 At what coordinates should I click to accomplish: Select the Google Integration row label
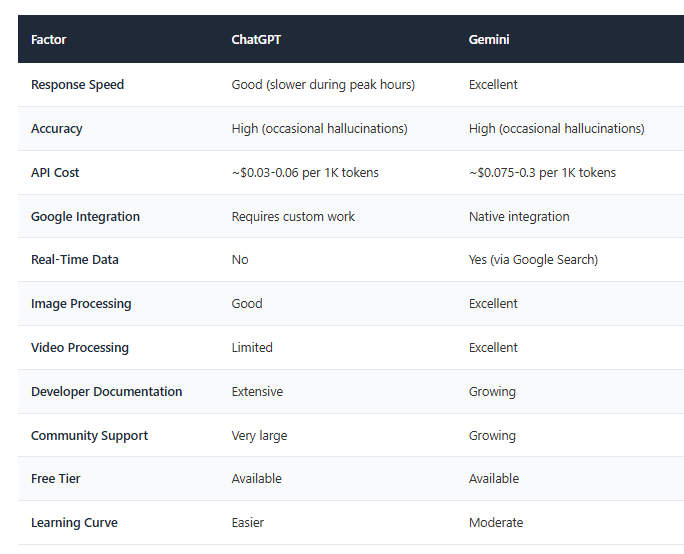[85, 217]
